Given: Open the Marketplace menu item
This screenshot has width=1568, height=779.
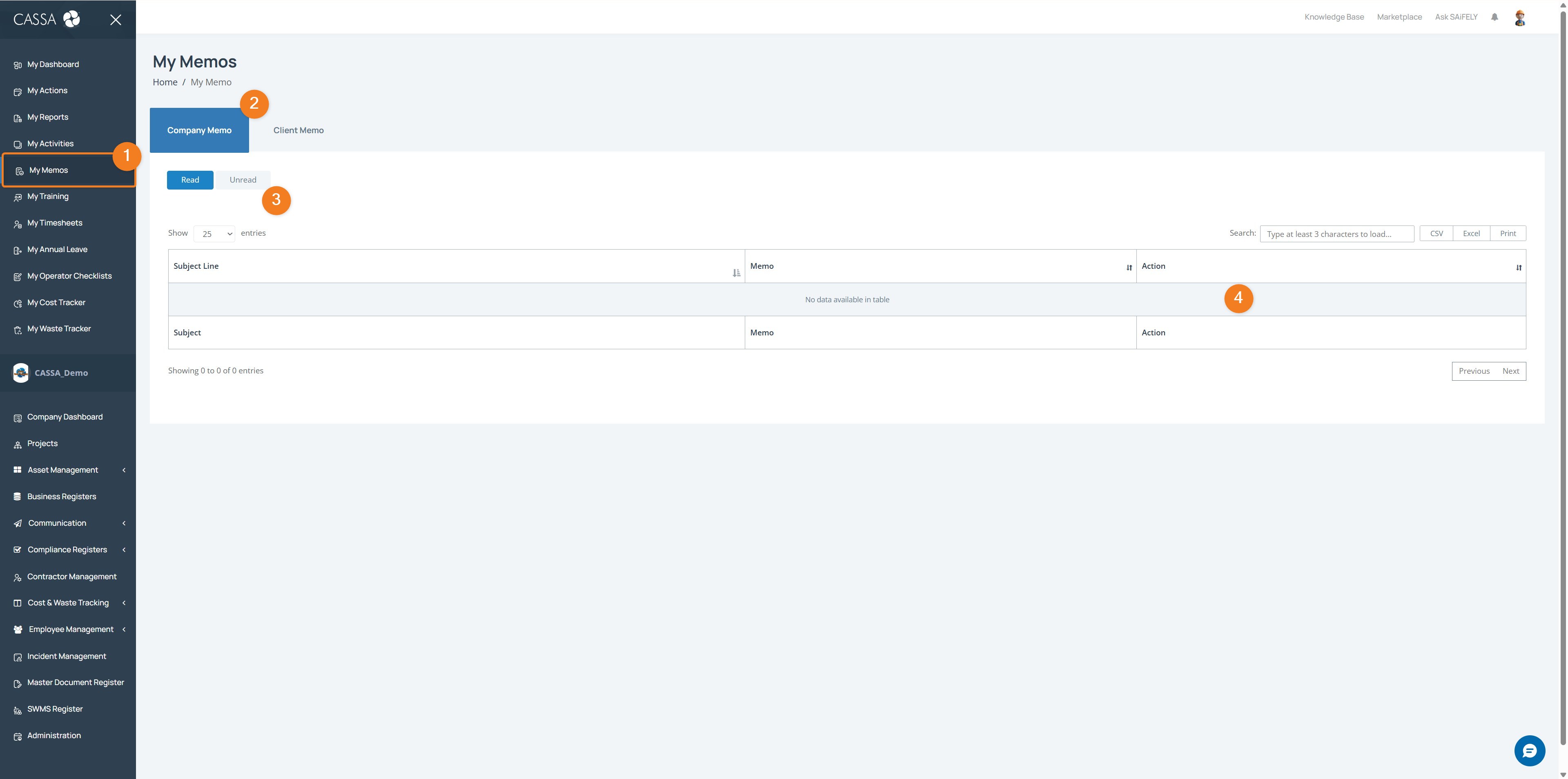Looking at the screenshot, I should (x=1399, y=16).
